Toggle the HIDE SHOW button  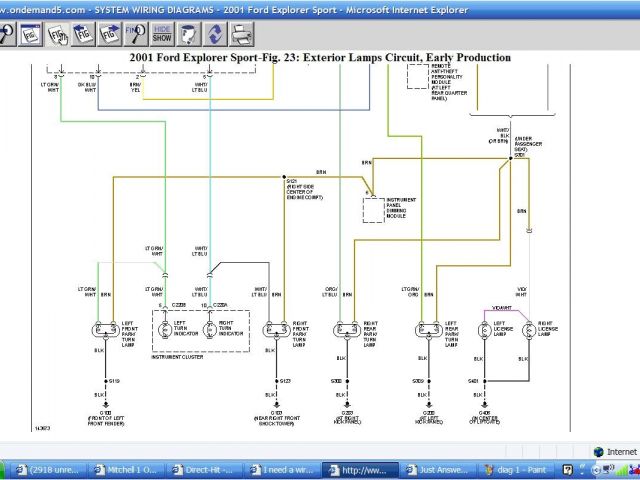coord(162,36)
